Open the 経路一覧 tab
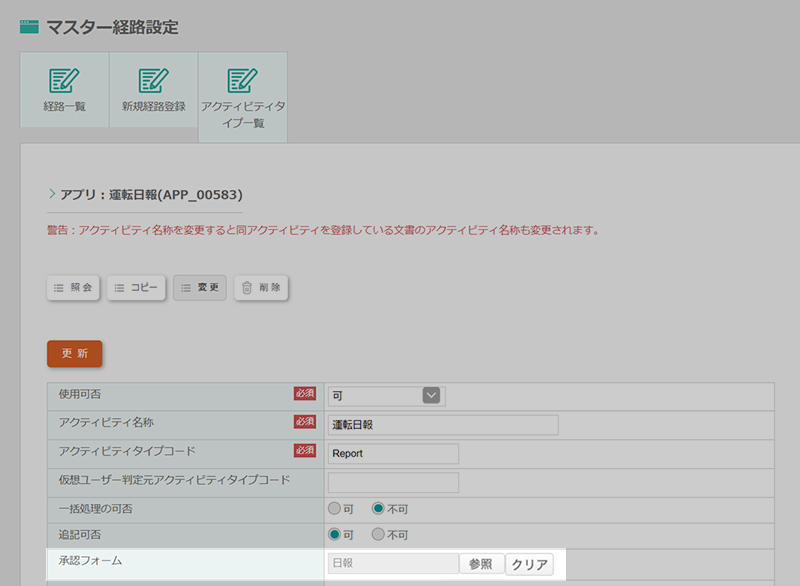Screen dimensions: 800x586 64,89
